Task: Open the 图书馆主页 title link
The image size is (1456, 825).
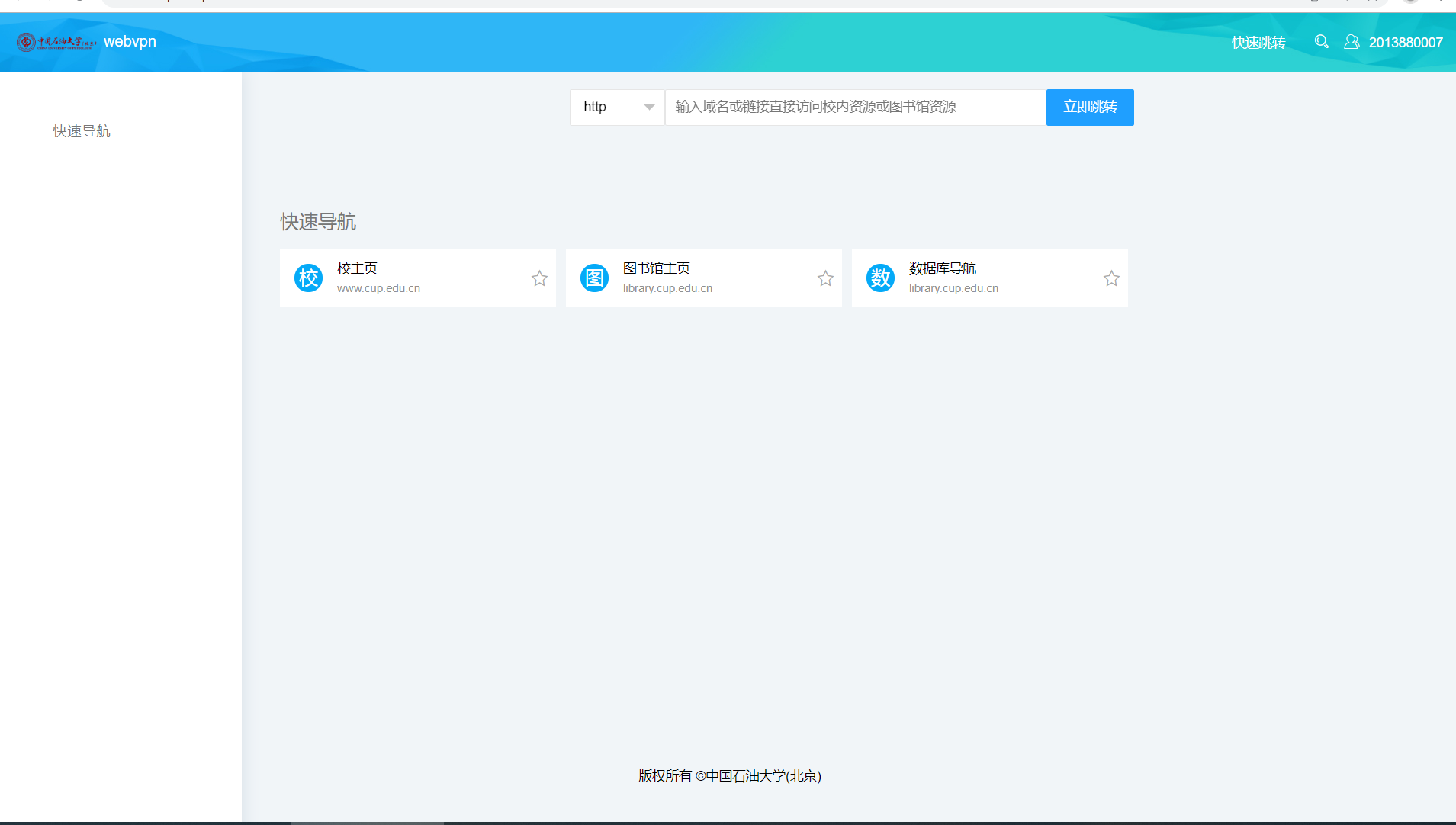Action: point(656,268)
